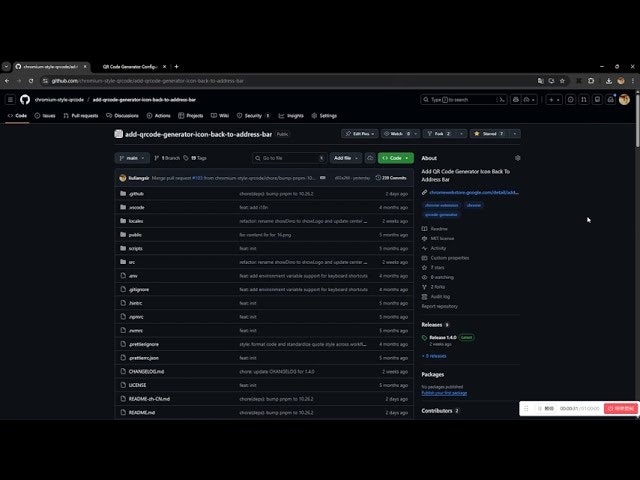Open Watch notifications dropdown
Screen dimensions: 640x480
click(x=400, y=134)
